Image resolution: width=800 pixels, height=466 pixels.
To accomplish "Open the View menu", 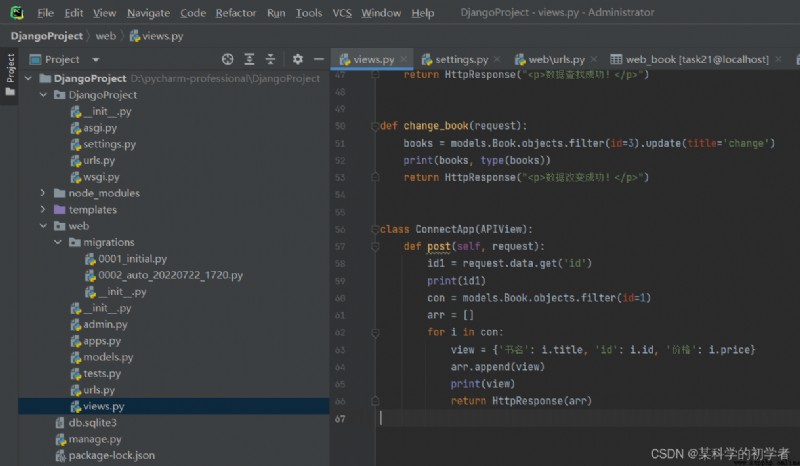I will click(104, 13).
